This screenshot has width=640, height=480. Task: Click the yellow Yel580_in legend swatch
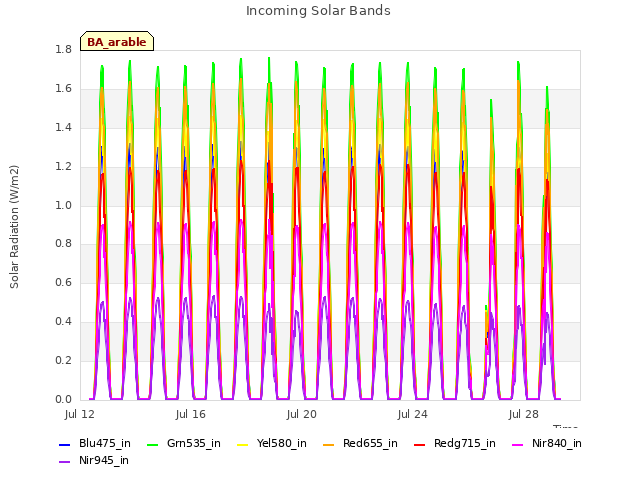coord(242,444)
